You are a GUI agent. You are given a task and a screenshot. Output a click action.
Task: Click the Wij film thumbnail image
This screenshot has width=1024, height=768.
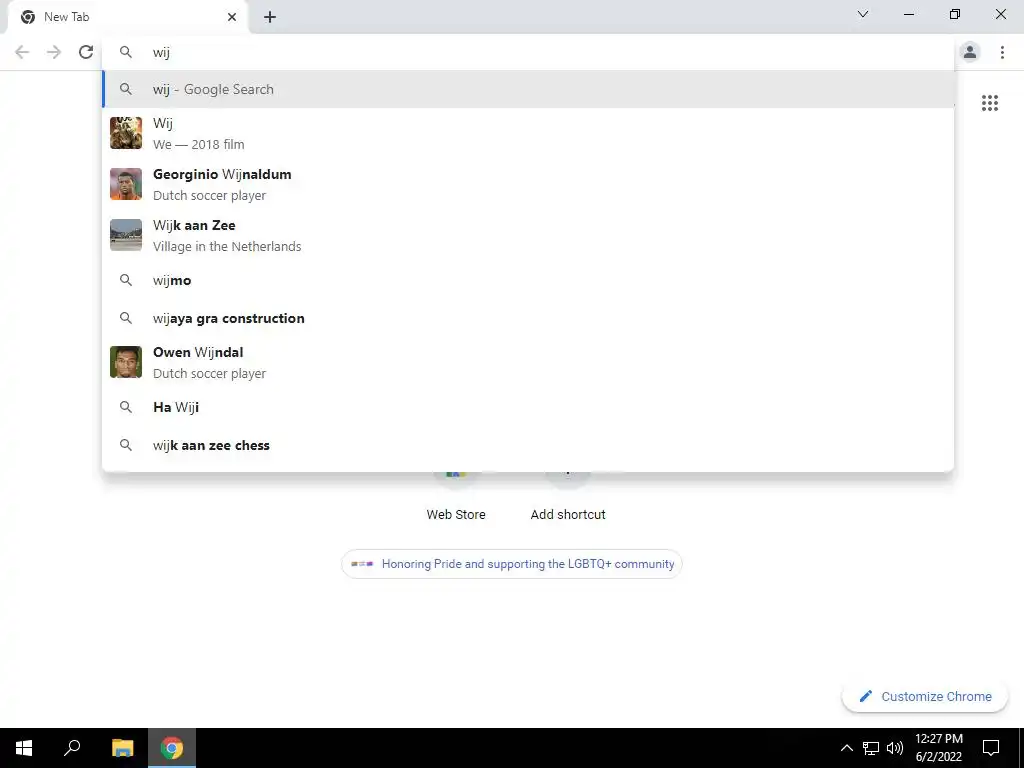coord(126,133)
